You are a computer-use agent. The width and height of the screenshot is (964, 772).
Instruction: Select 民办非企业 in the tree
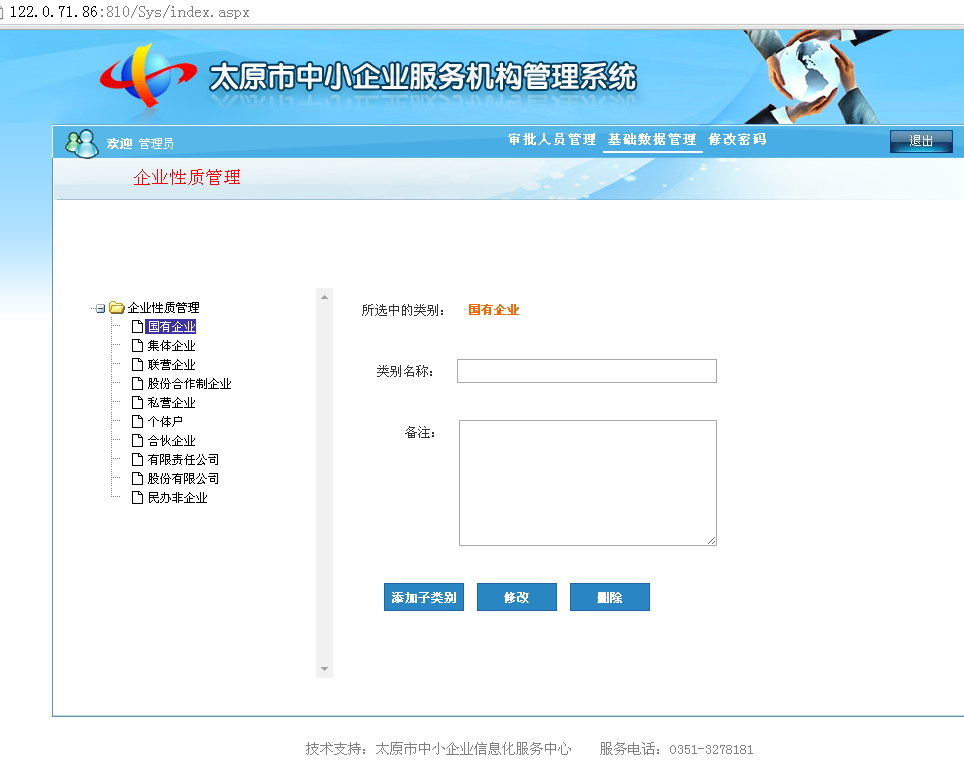click(x=177, y=498)
